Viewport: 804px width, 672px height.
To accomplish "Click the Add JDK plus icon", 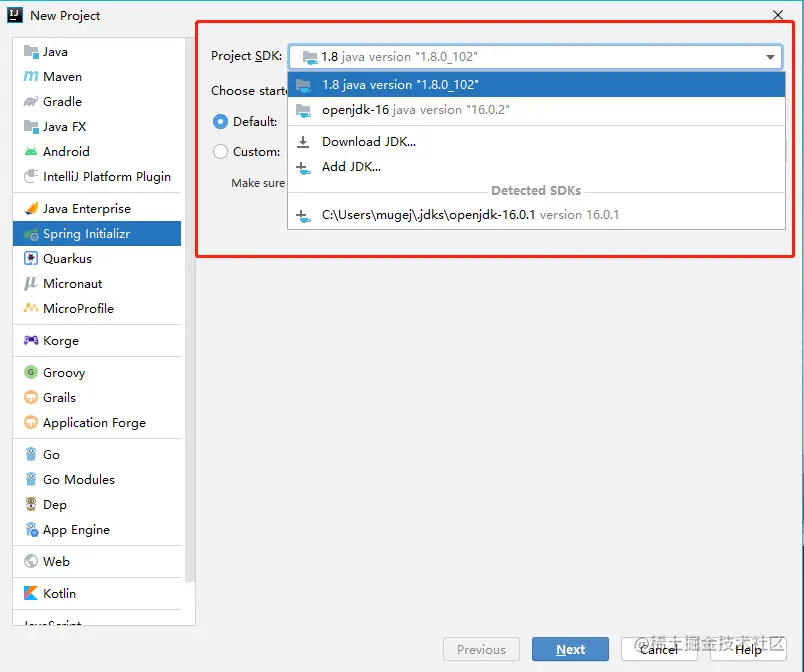I will pos(303,167).
